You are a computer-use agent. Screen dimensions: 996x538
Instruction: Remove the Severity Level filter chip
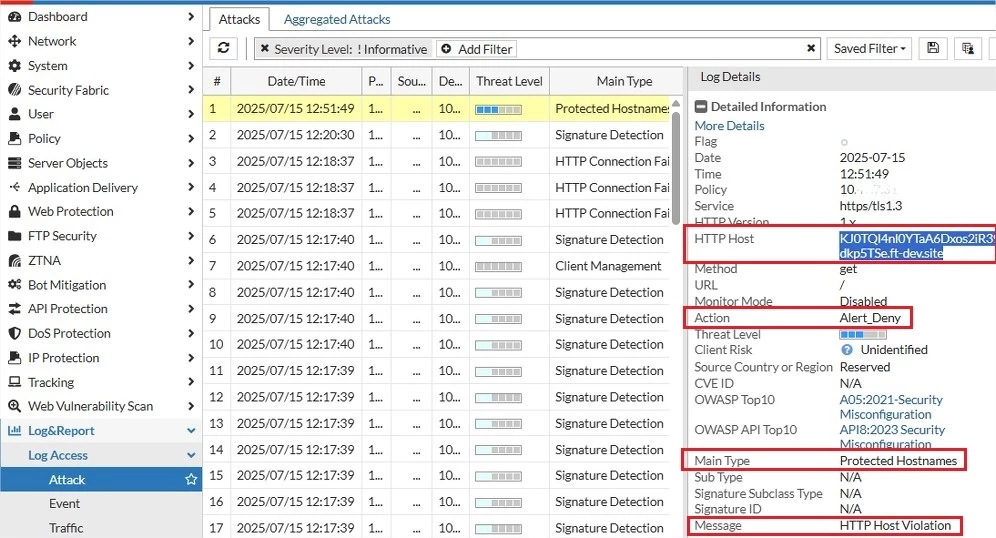pyautogui.click(x=264, y=49)
